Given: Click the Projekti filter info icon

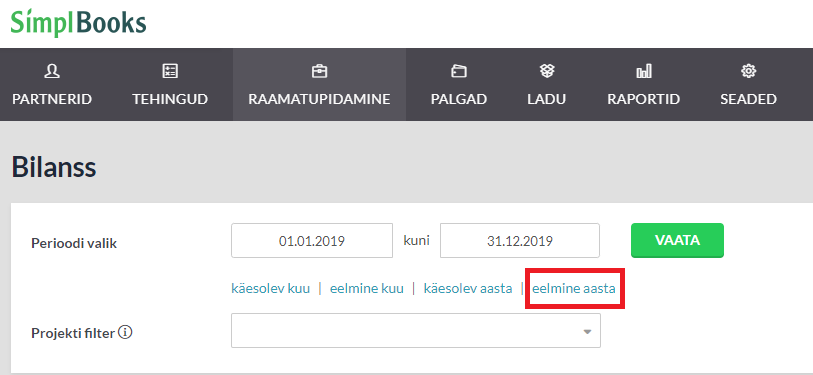Looking at the screenshot, I should [x=125, y=332].
